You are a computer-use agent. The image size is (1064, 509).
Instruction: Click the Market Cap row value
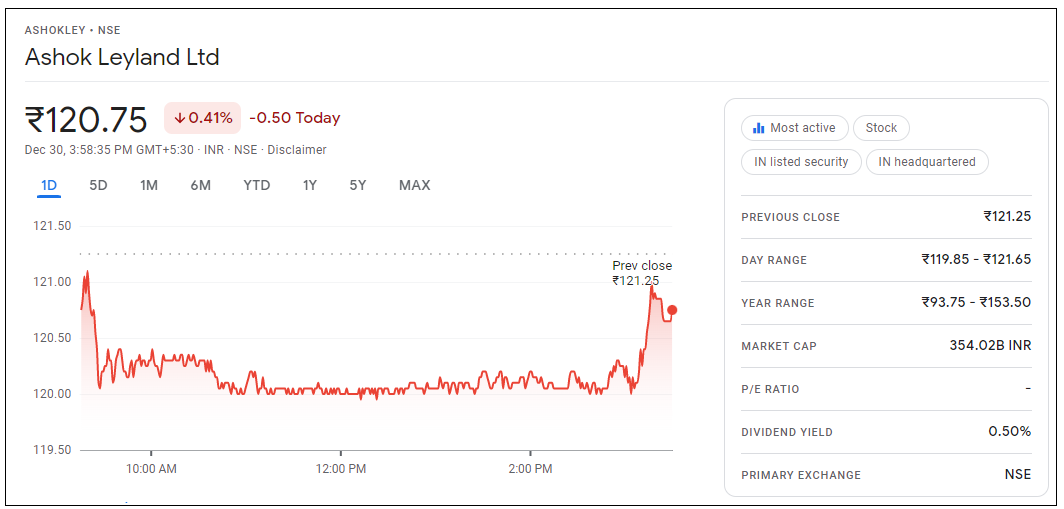click(x=989, y=346)
